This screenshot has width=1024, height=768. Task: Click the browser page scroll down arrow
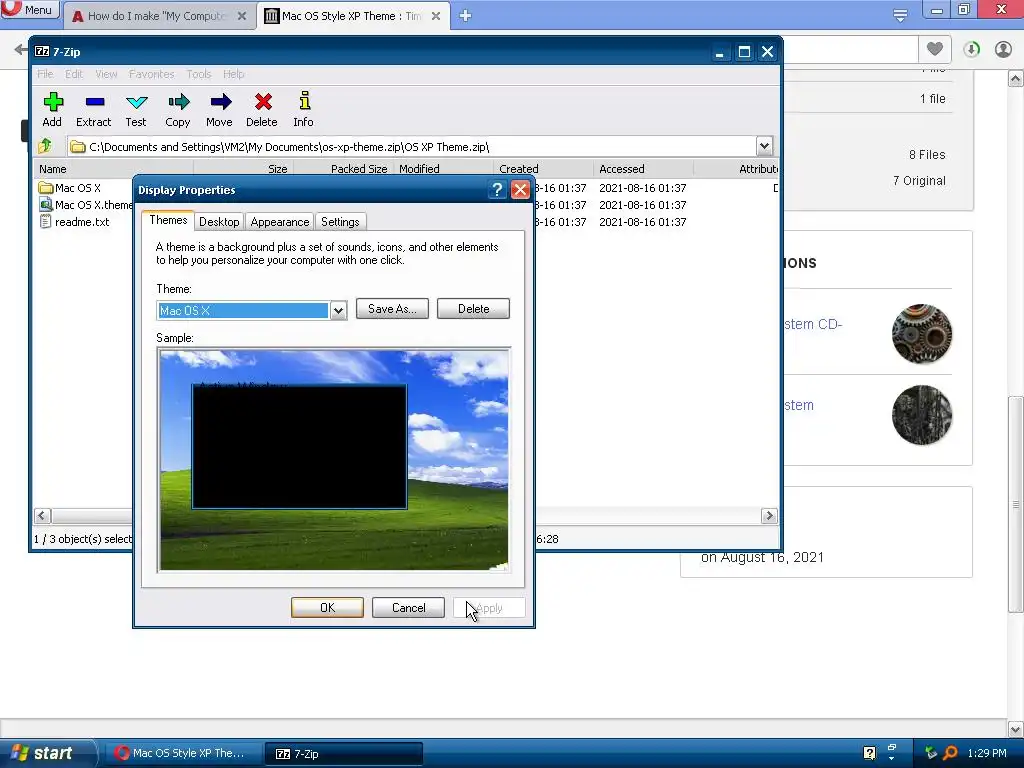pos(1016,728)
